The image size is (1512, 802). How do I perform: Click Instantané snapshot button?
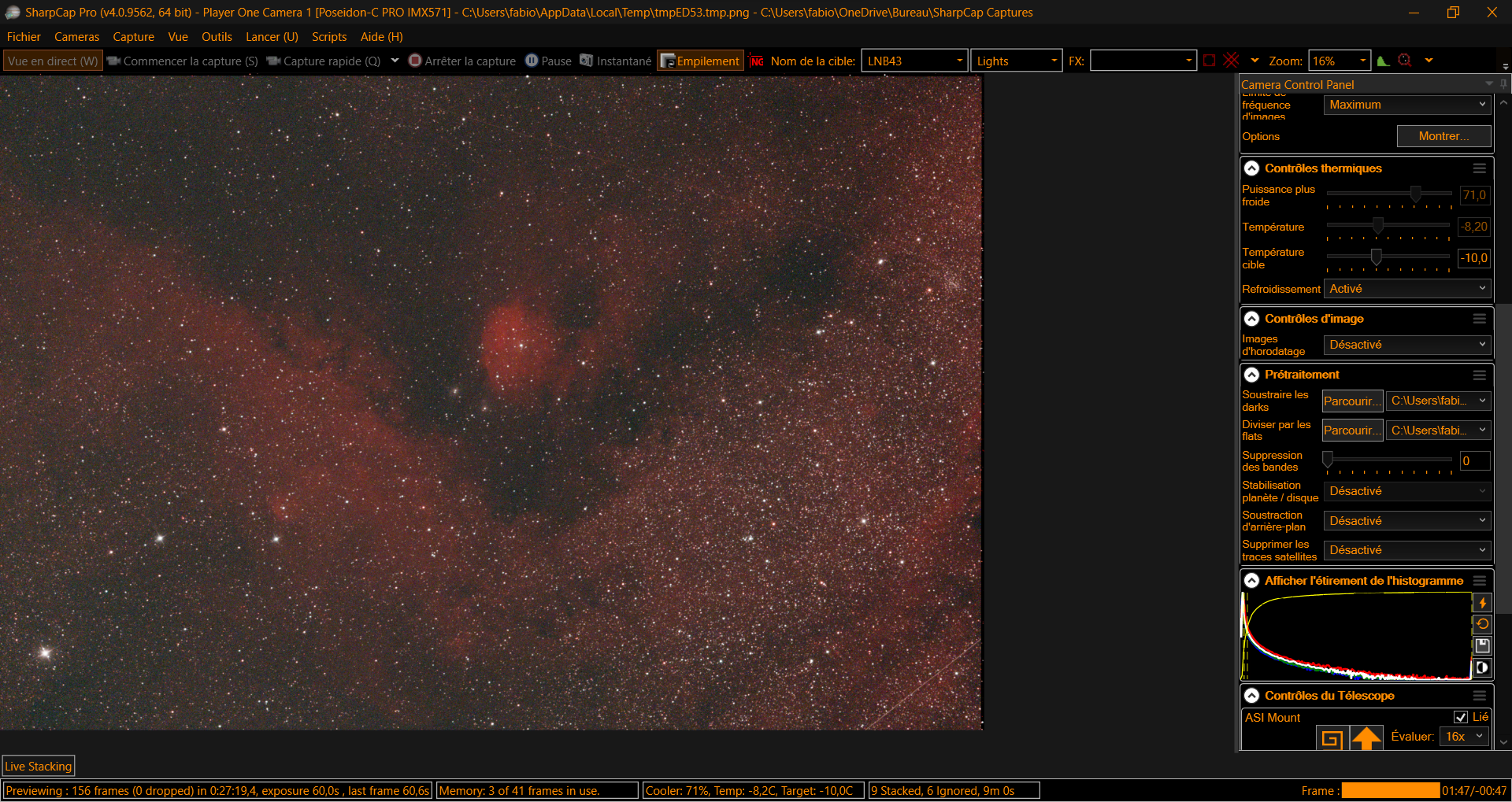tap(616, 61)
